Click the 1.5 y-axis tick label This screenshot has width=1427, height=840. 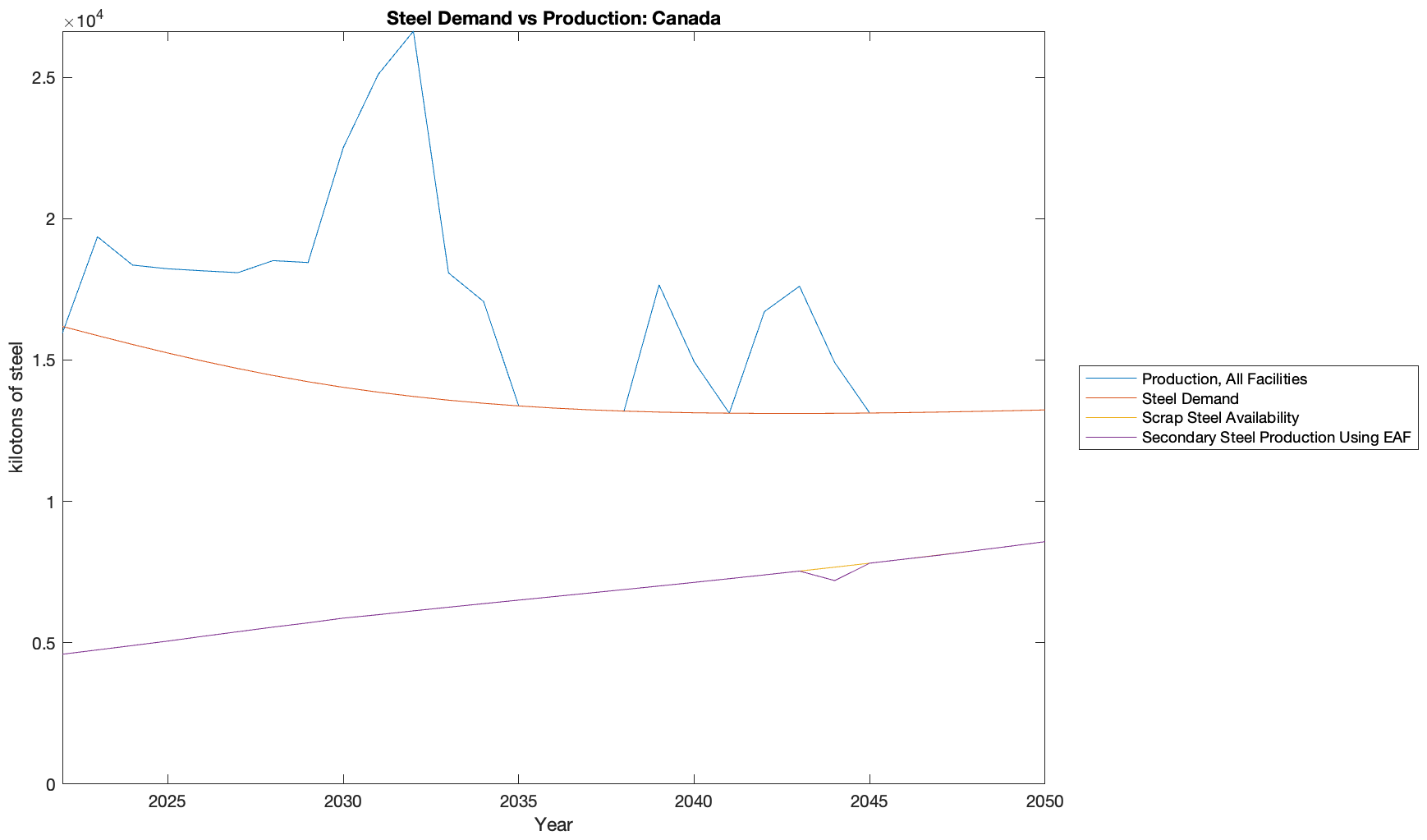[43, 360]
